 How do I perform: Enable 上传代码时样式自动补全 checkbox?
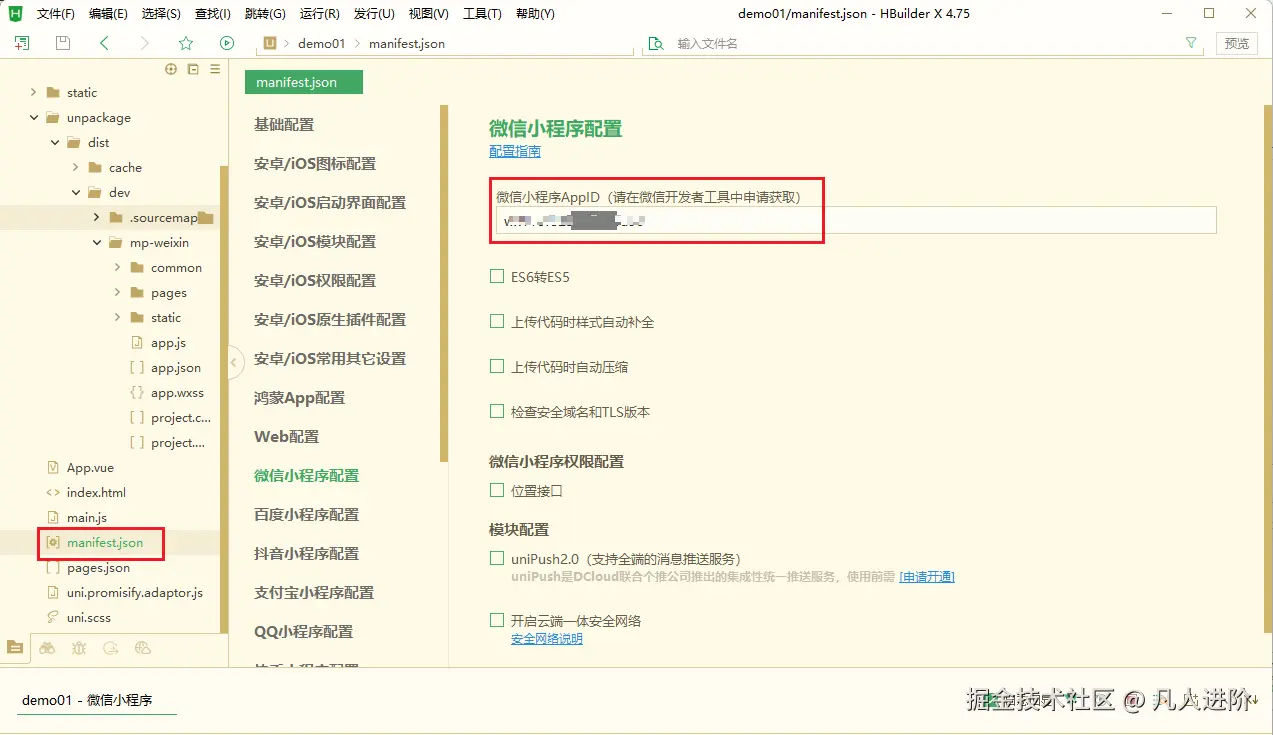point(497,321)
